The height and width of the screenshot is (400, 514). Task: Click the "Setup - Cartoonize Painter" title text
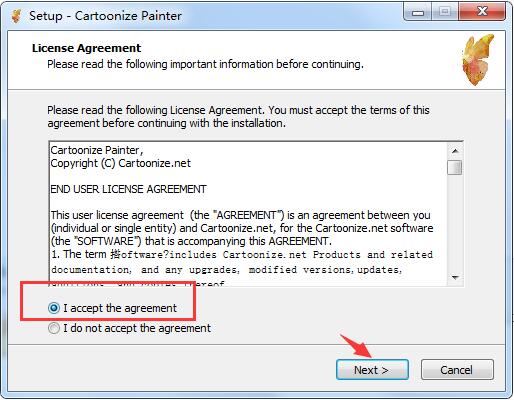[105, 16]
